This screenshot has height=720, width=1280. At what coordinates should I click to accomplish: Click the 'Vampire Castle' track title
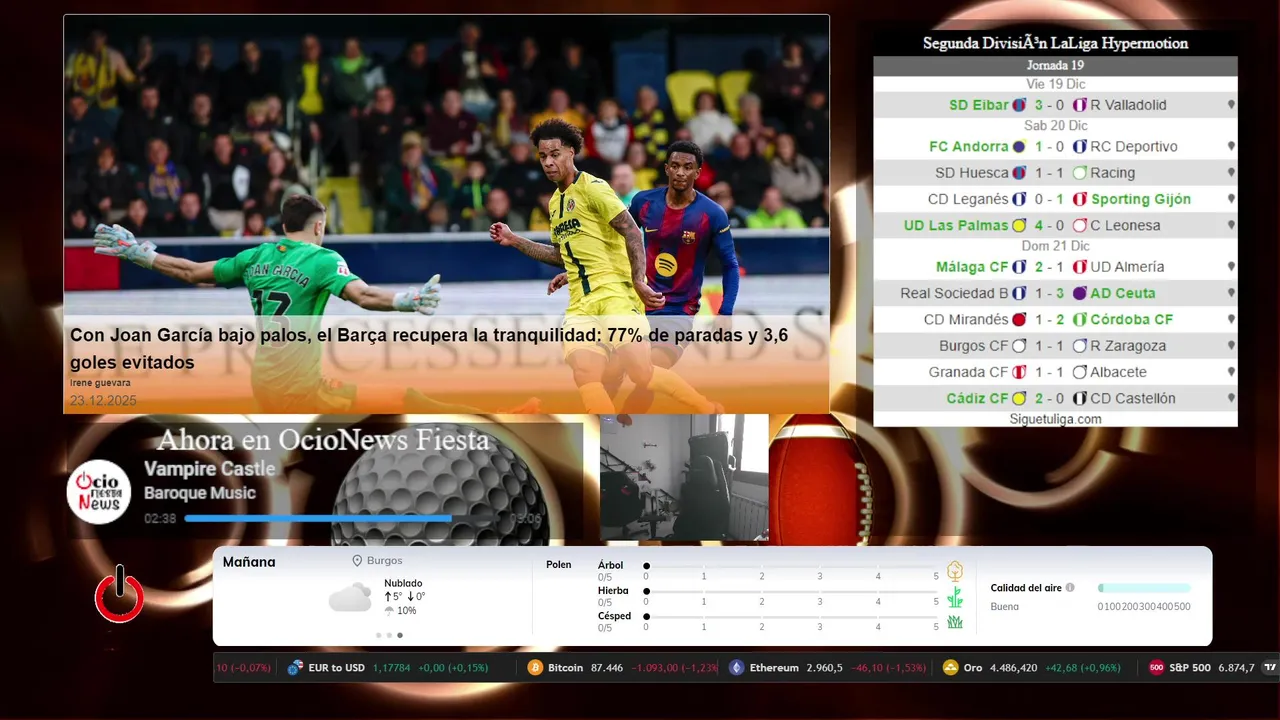click(x=210, y=469)
